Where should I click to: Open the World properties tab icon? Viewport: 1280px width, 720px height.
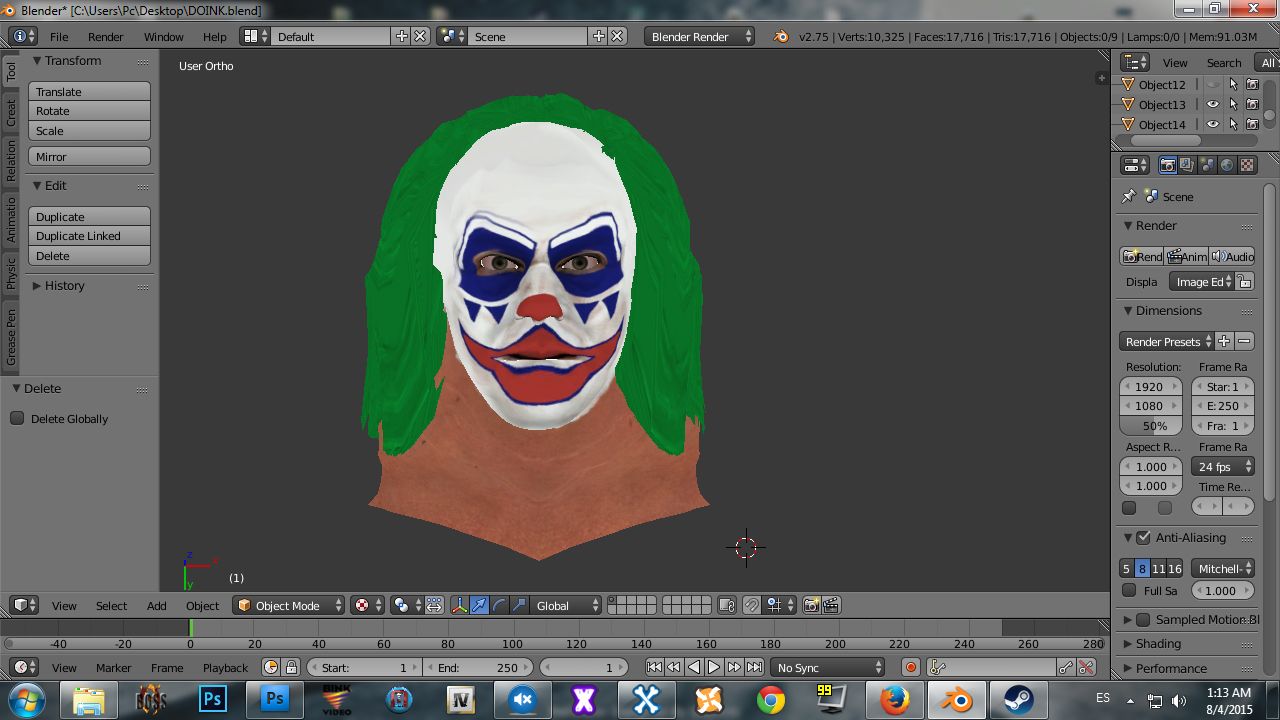(x=1227, y=165)
